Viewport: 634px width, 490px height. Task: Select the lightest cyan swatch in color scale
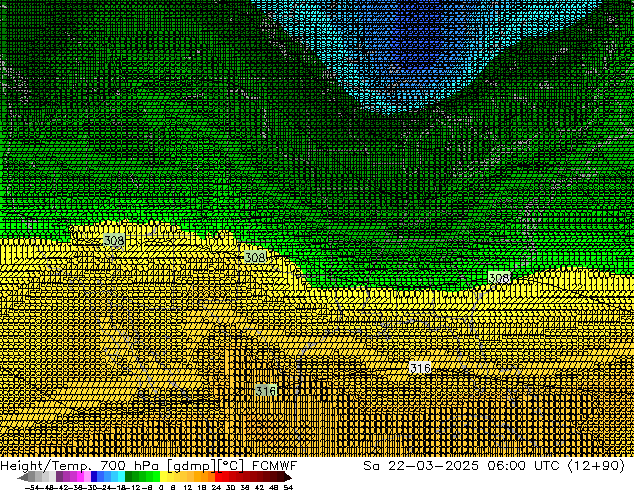121,477
